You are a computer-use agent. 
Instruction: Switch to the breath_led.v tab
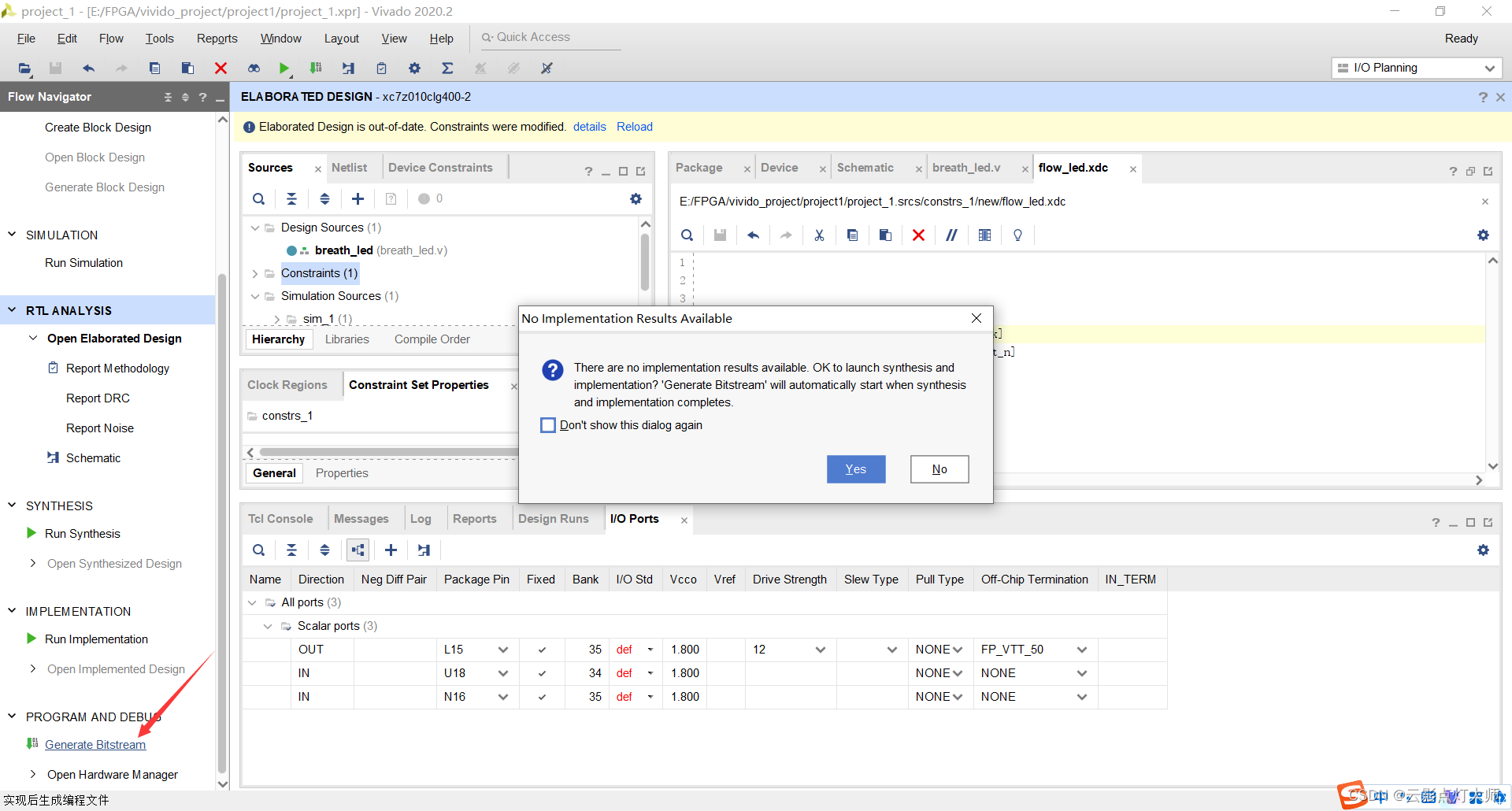pos(966,168)
